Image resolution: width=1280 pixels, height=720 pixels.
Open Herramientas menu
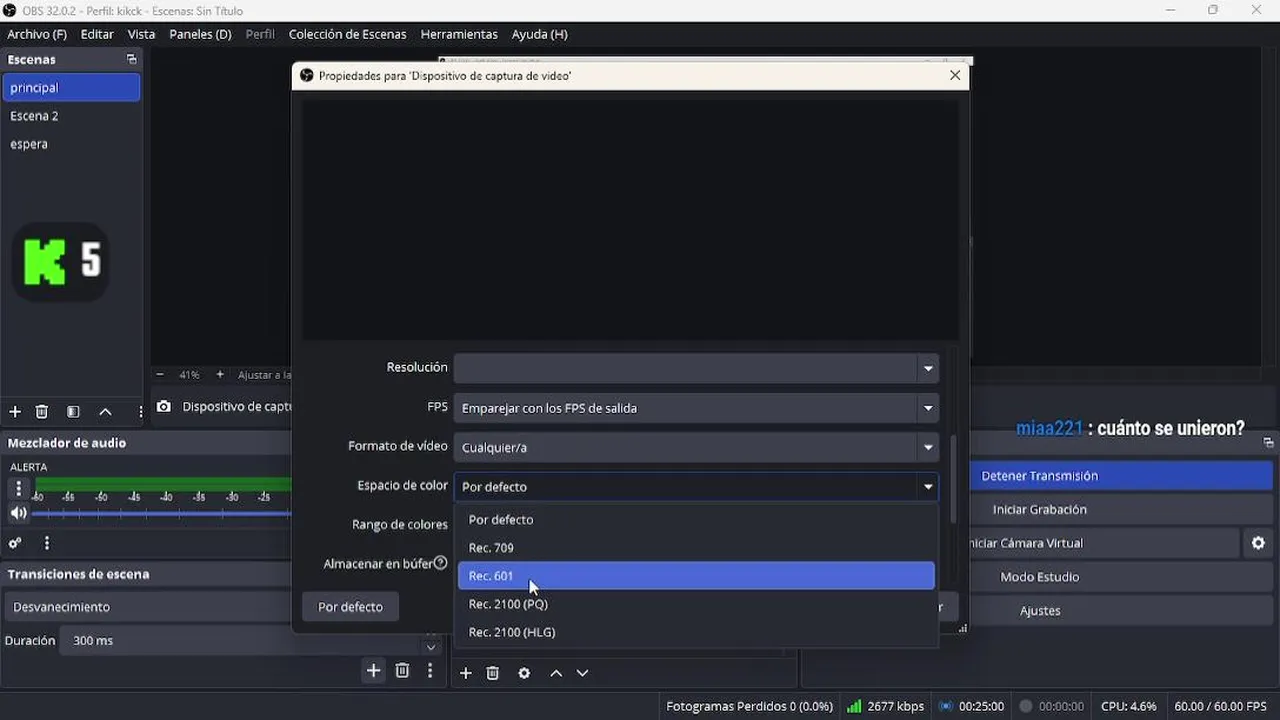click(459, 34)
